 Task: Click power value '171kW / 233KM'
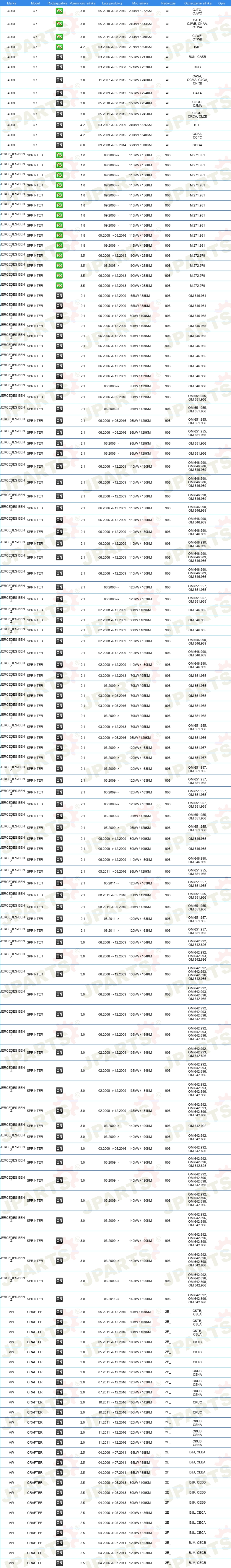pyautogui.click(x=140, y=67)
